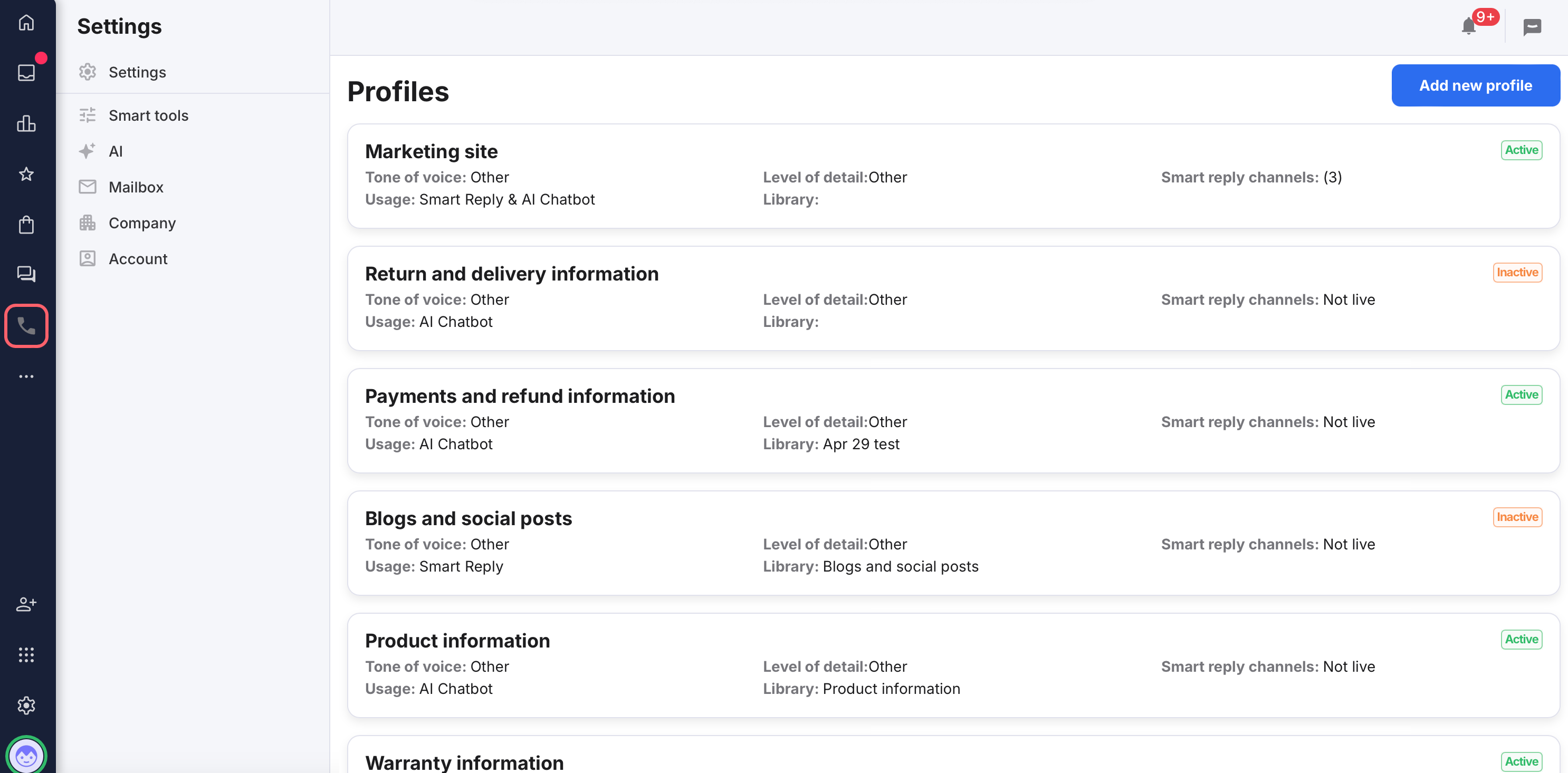Open the messages flag icon top right
1568x773 pixels.
click(x=1532, y=27)
